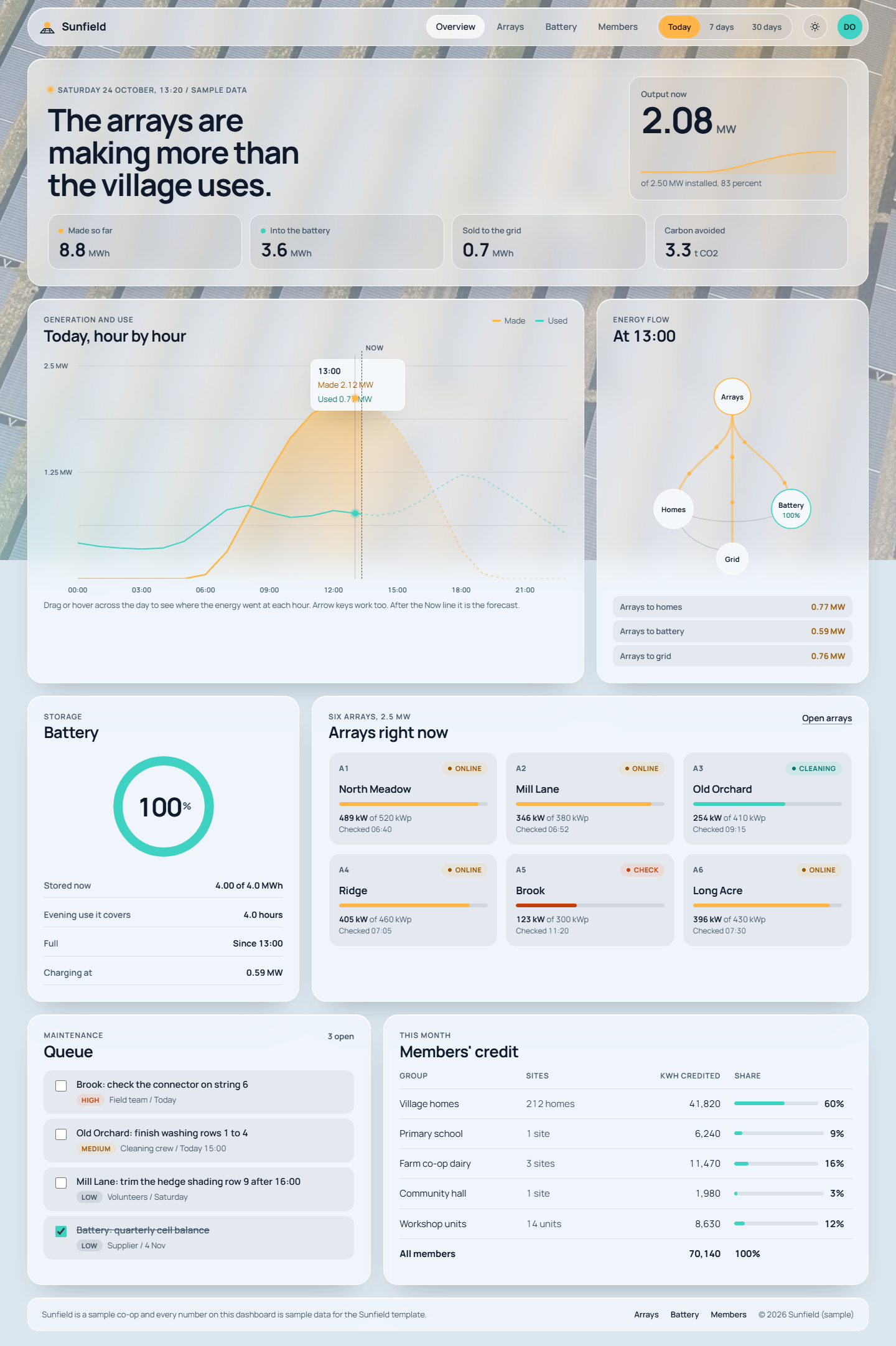The width and height of the screenshot is (896, 1346).
Task: Open the Long Acre array card
Action: pos(767,900)
